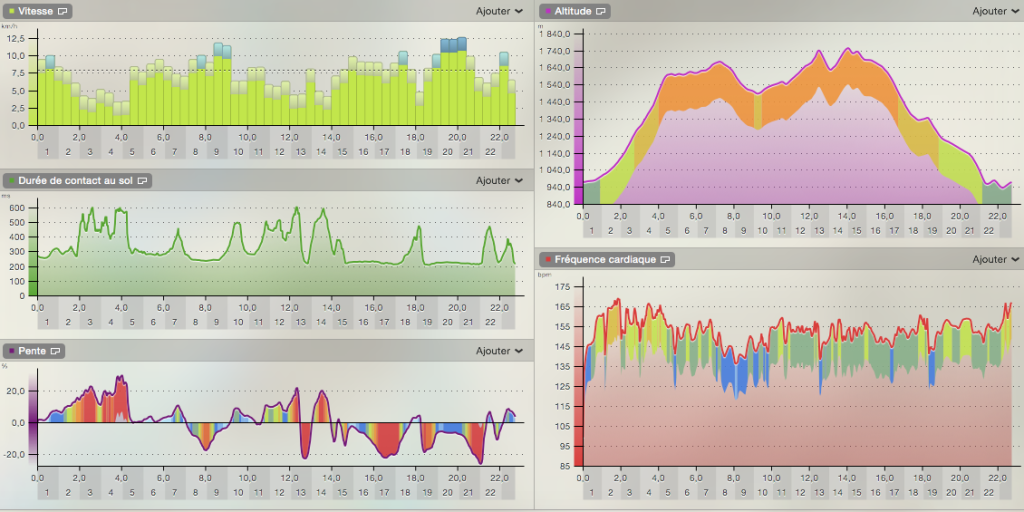1024x512 pixels.
Task: Open the note icon beside Durée de contact au sol
Action: [x=143, y=181]
